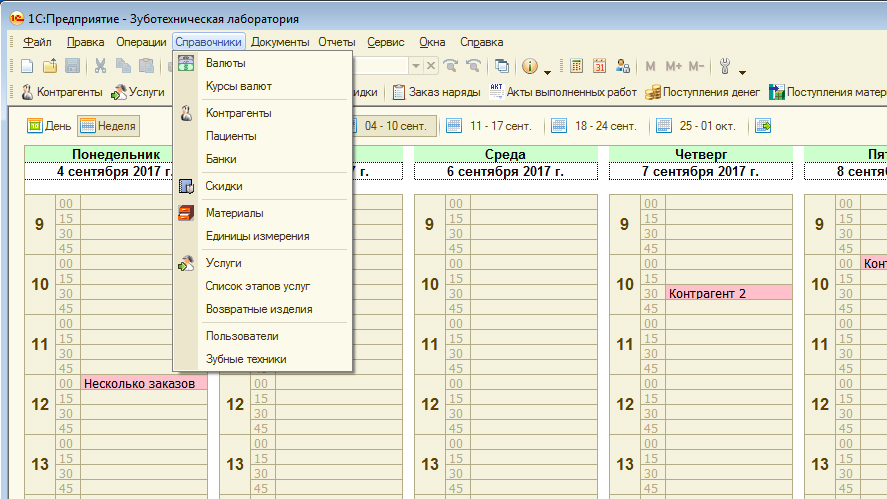Click Поступления денег toolbar button
This screenshot has height=499, width=887.
click(x=702, y=92)
